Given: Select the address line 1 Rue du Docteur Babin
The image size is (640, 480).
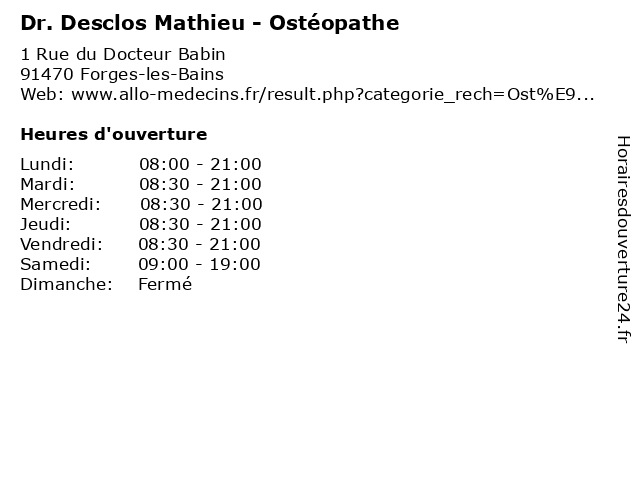Looking at the screenshot, I should point(123,54).
